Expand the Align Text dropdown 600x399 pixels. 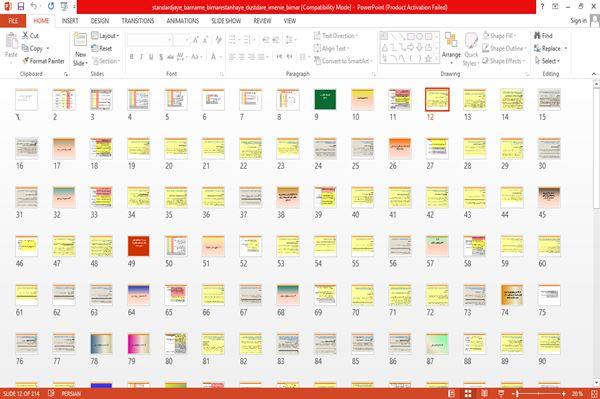coord(331,48)
